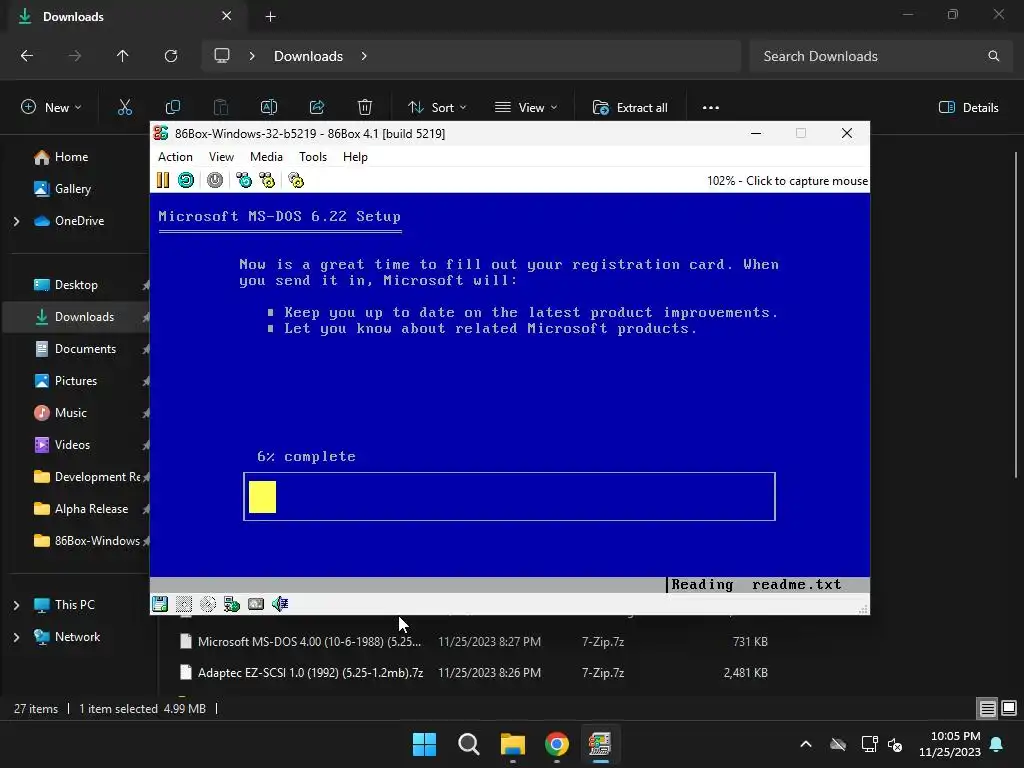Image resolution: width=1024 pixels, height=768 pixels.
Task: Click the Extract all button
Action: click(x=630, y=108)
